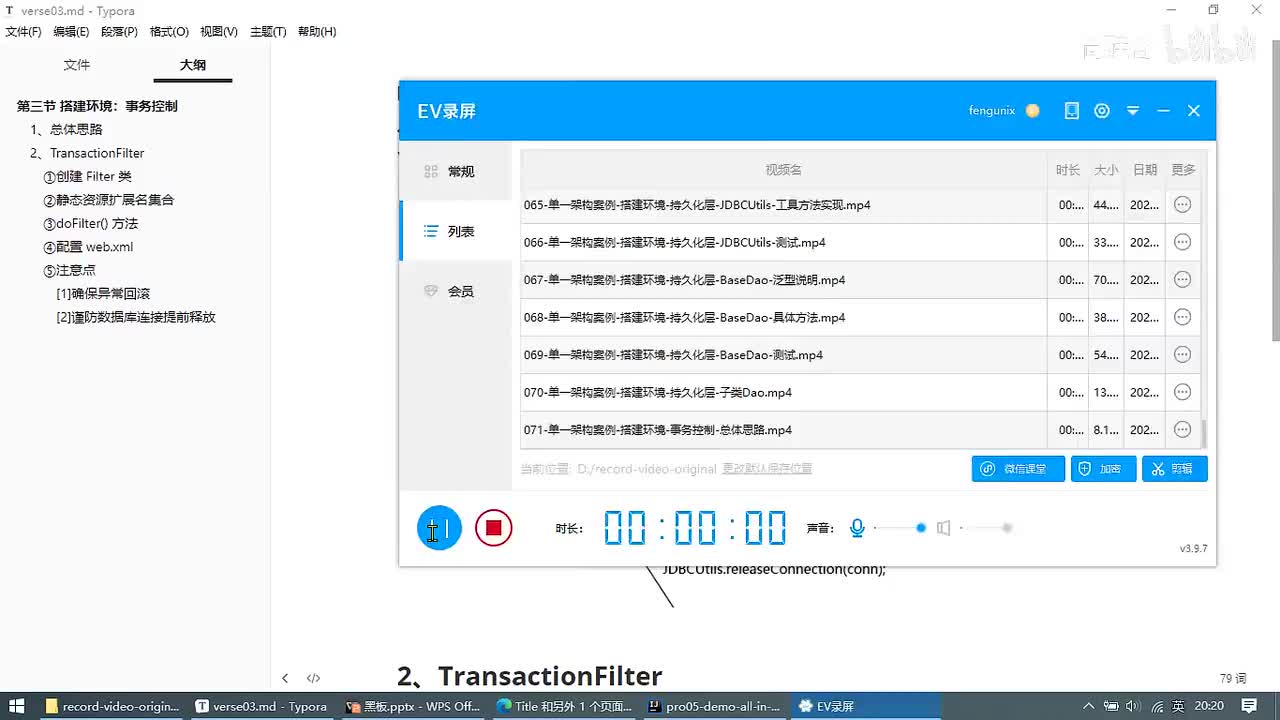
Task: Switch to the 列表 tab
Action: [x=455, y=231]
